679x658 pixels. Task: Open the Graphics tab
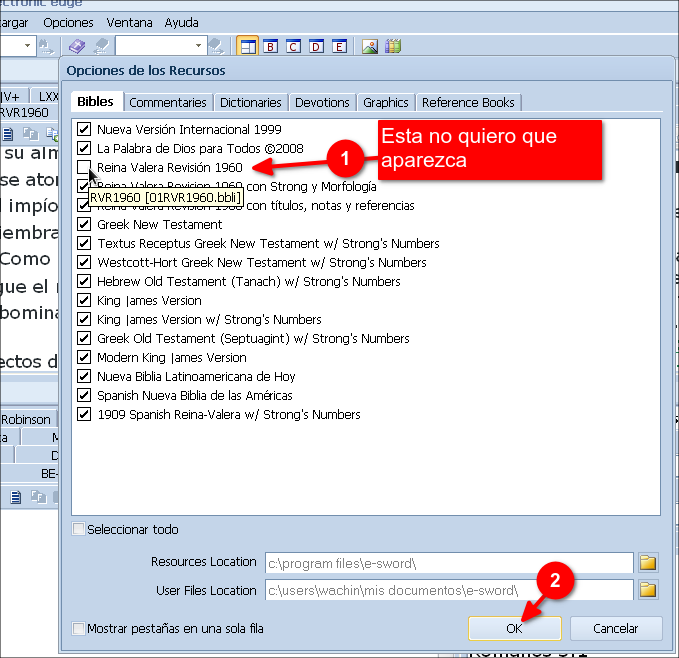tap(386, 103)
